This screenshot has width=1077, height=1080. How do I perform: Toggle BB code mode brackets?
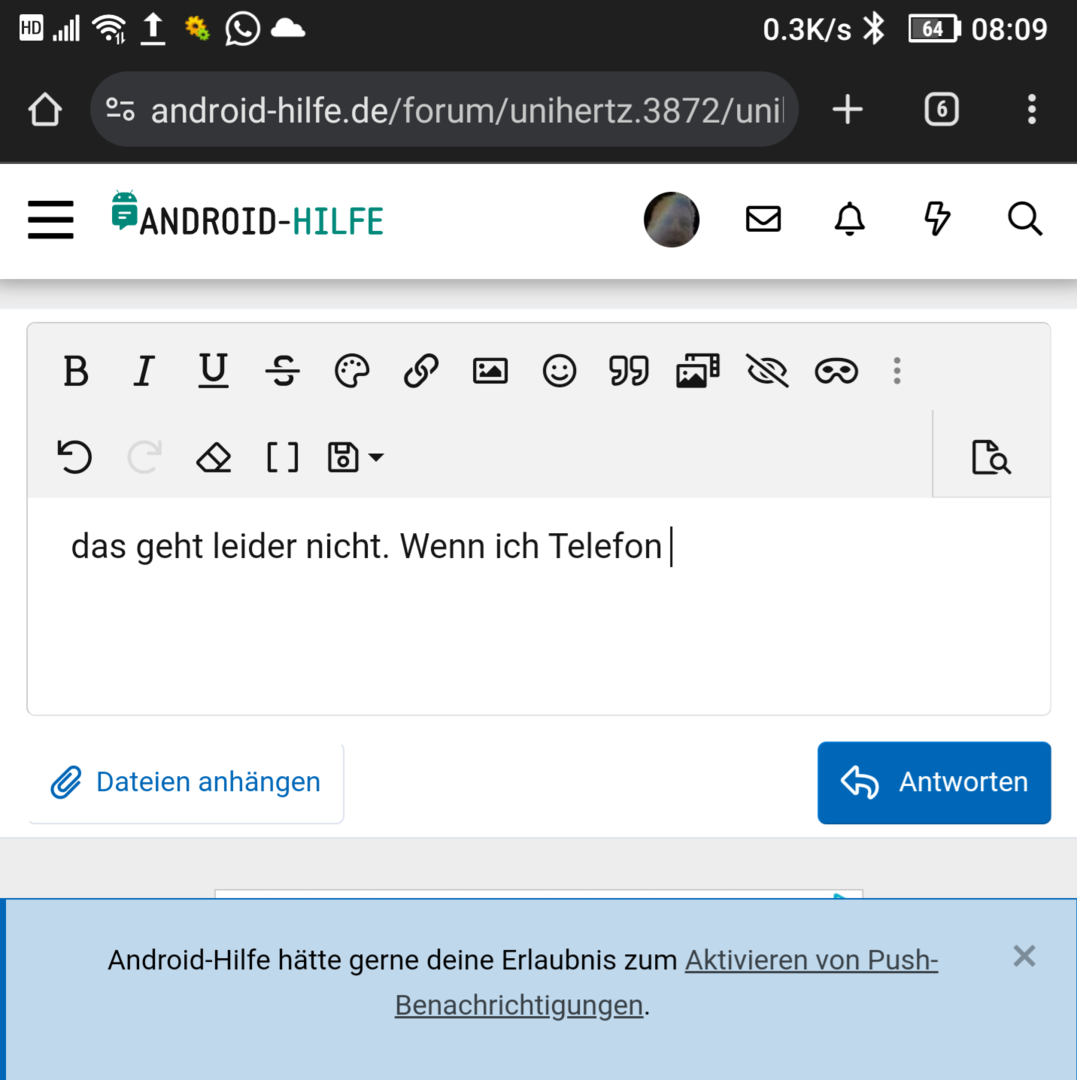coord(282,458)
